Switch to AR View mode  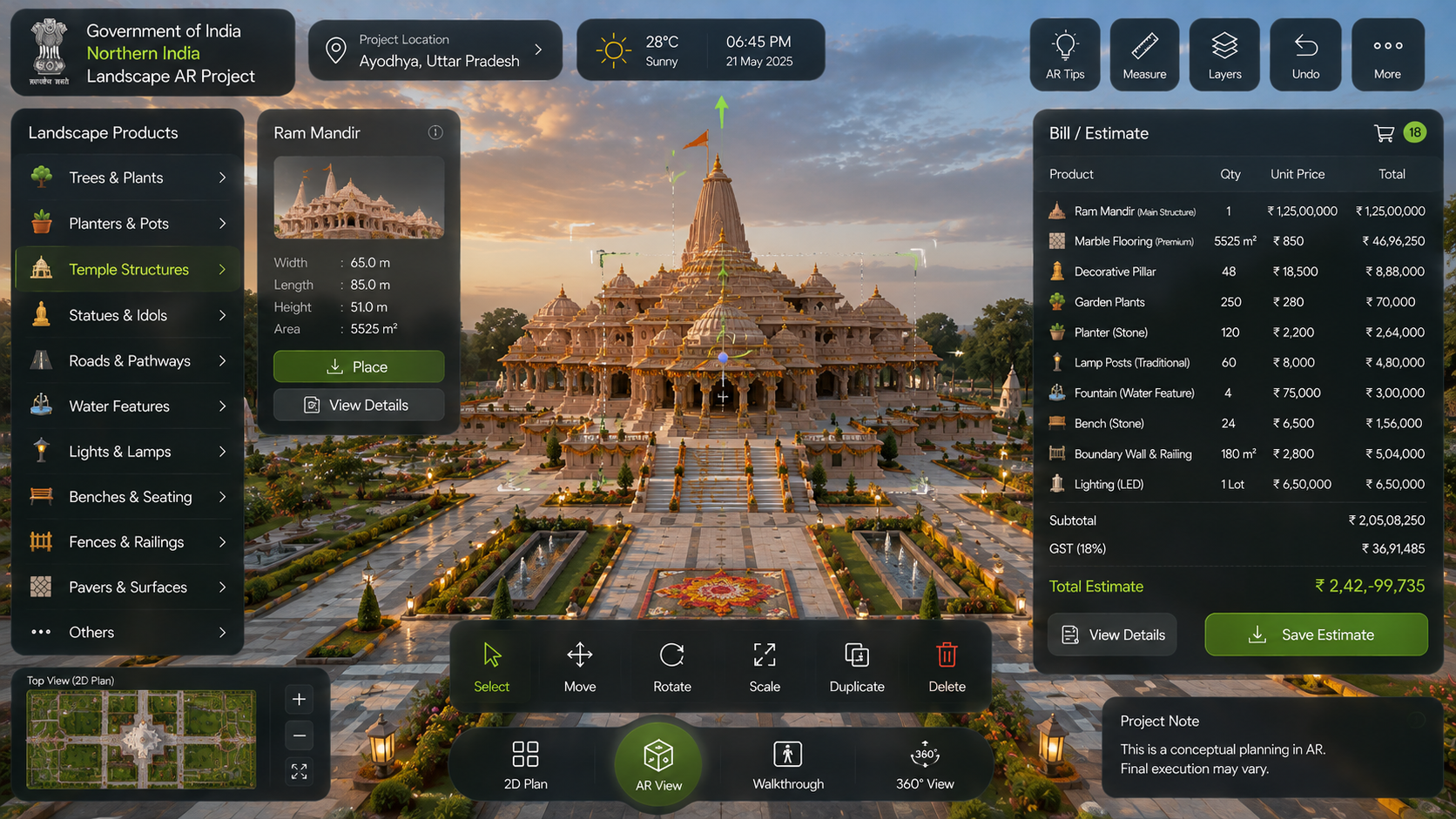click(658, 765)
